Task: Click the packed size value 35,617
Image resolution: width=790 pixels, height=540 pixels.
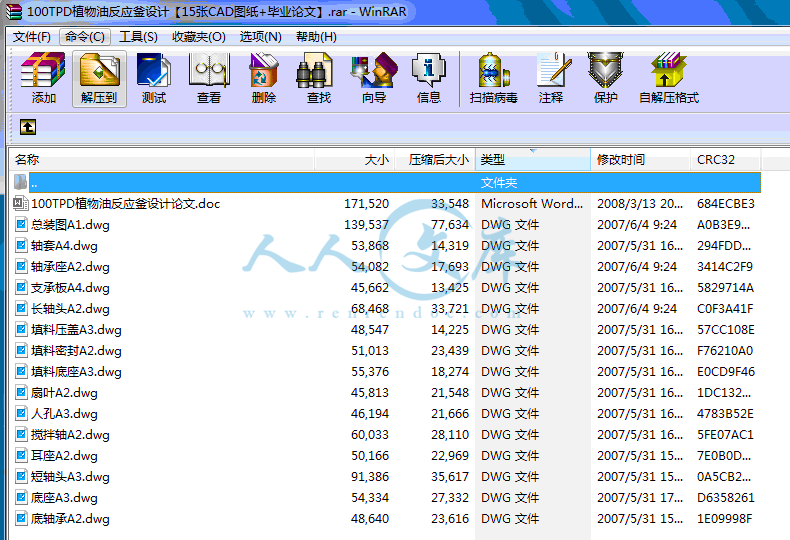Action: [450, 477]
